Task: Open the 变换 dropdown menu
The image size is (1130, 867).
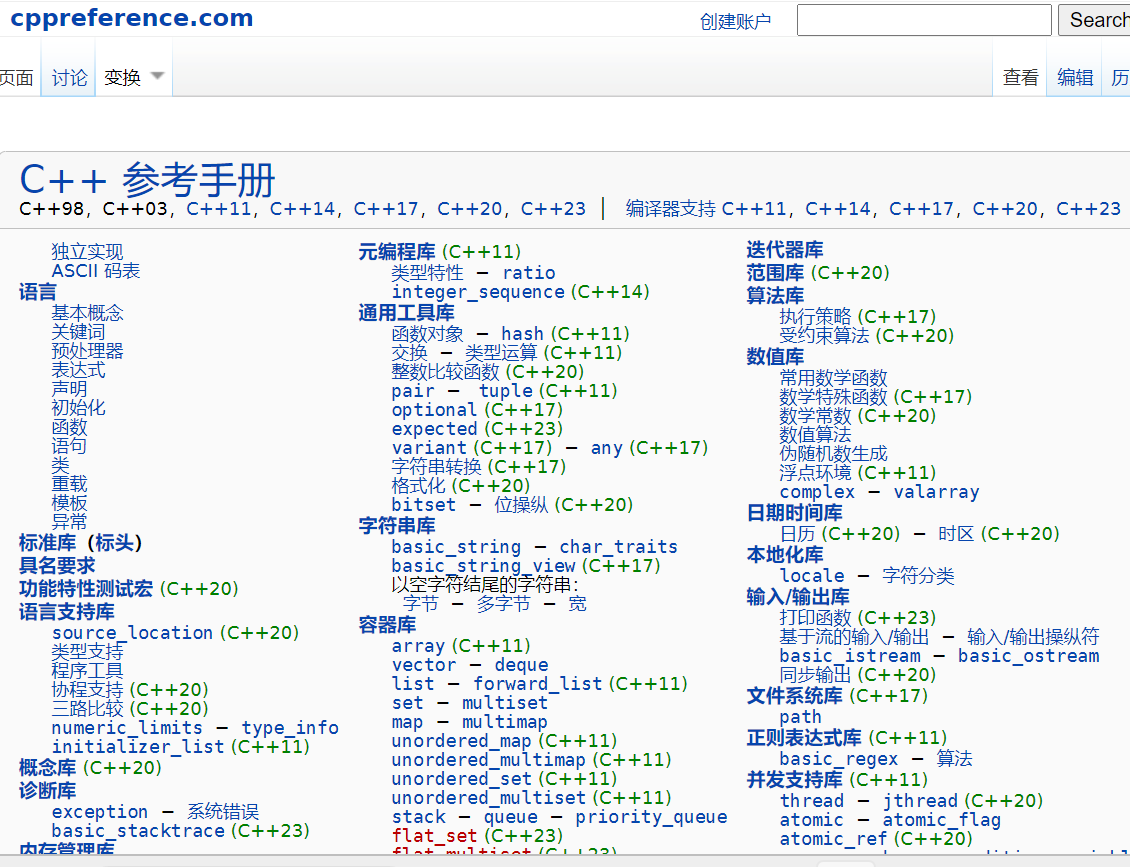Action: tap(125, 76)
